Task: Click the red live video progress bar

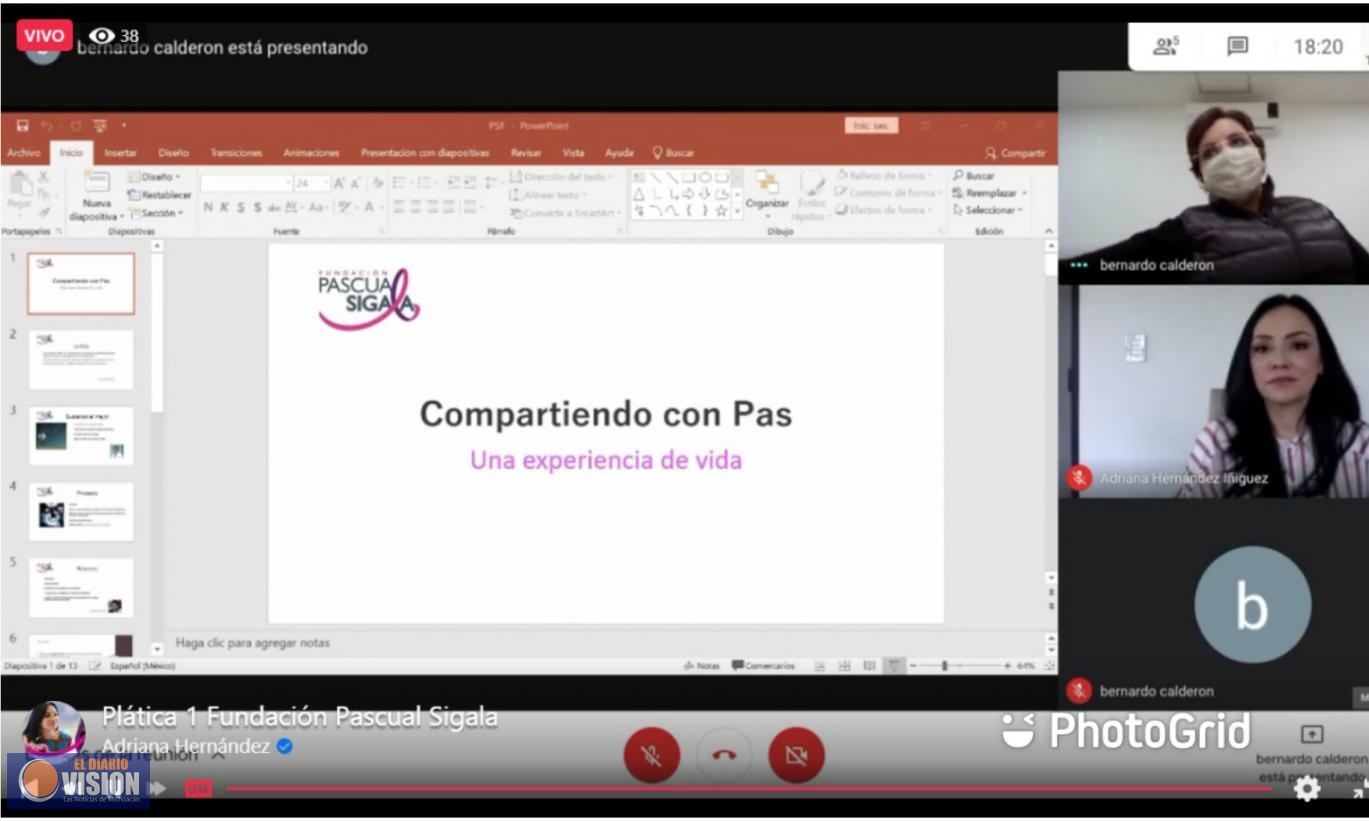Action: [x=748, y=789]
